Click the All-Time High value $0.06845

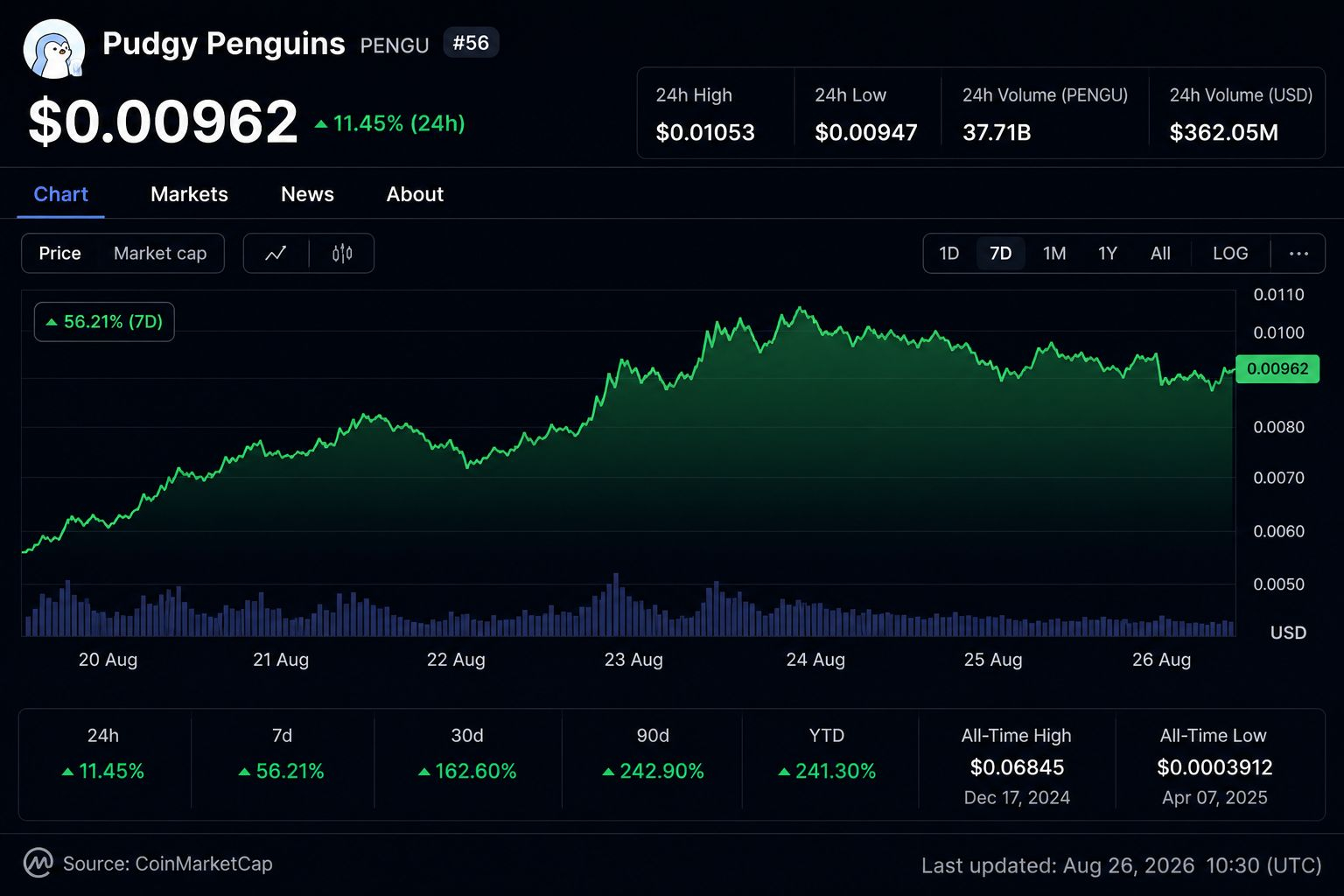[1018, 767]
